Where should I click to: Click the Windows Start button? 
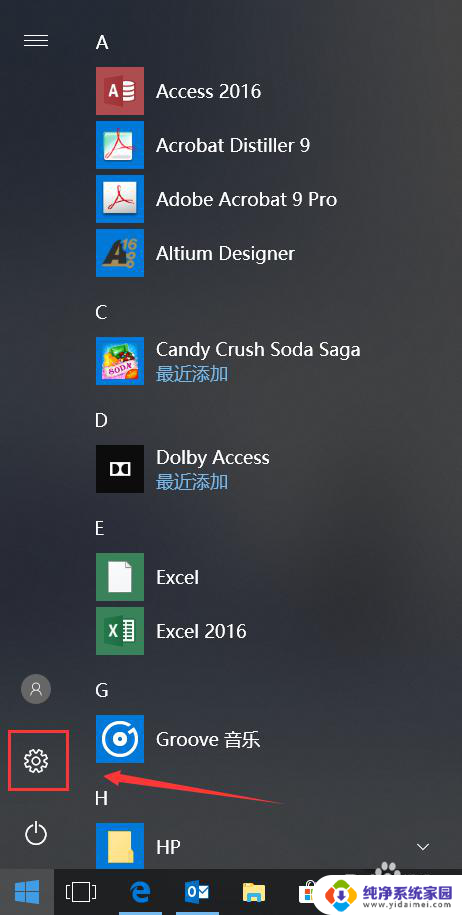(x=27, y=892)
